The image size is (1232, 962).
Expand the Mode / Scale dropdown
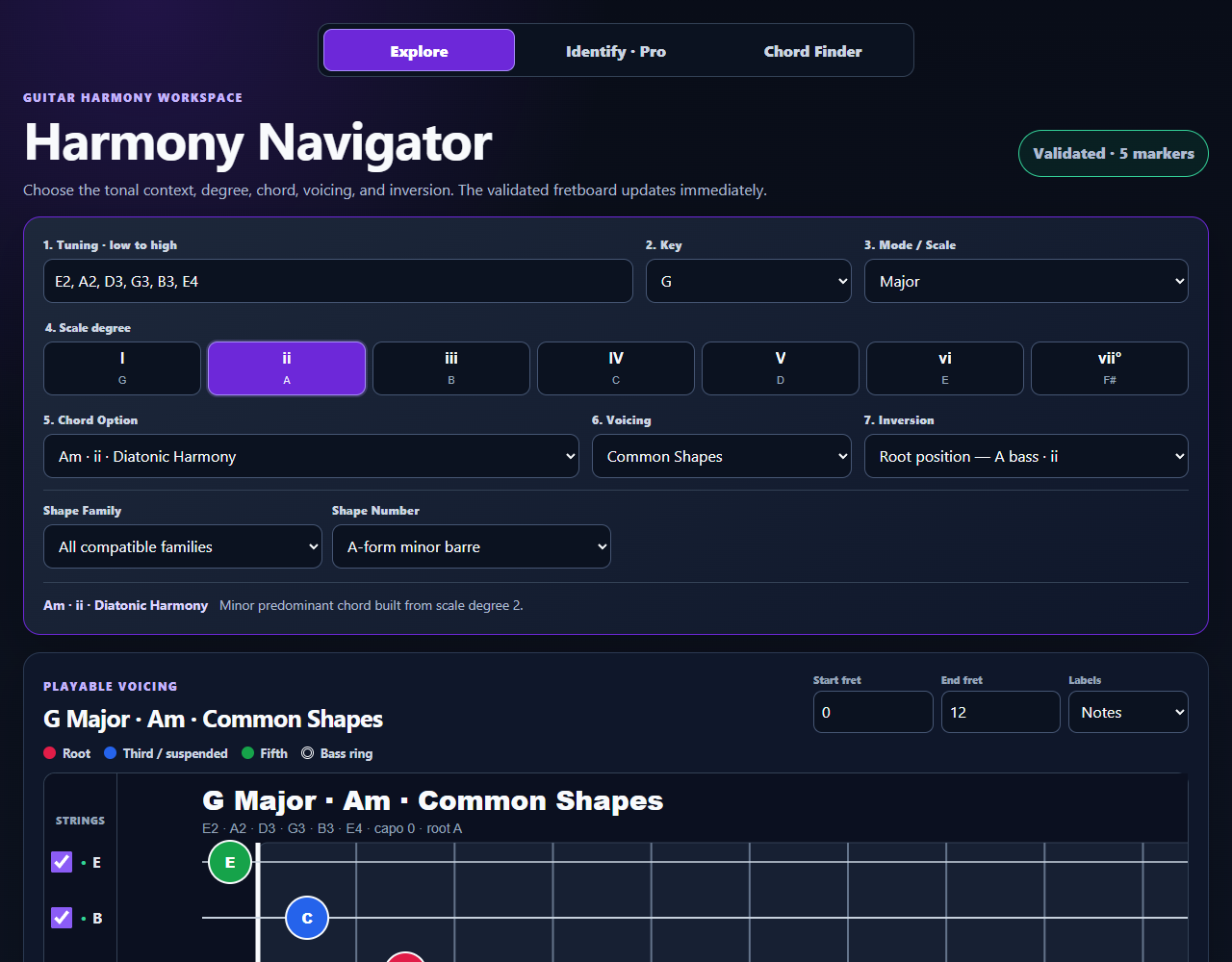click(1026, 281)
